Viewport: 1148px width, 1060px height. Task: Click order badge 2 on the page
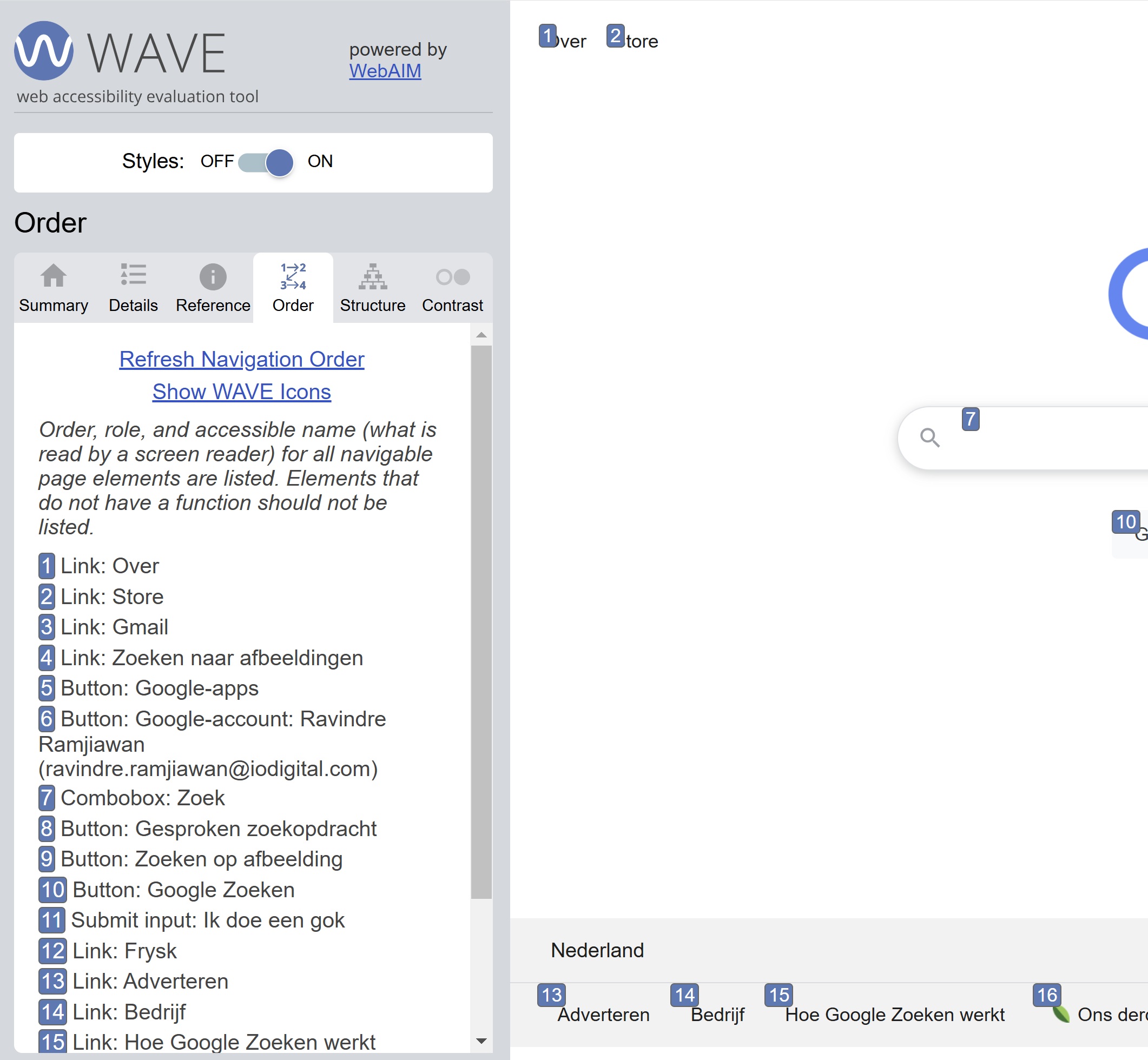[x=616, y=36]
